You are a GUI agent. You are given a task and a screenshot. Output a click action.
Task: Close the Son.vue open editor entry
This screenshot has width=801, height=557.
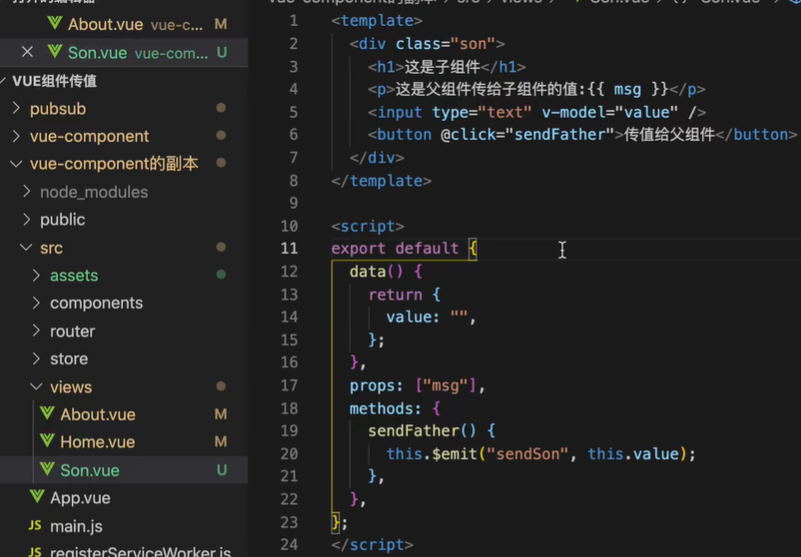tap(27, 52)
